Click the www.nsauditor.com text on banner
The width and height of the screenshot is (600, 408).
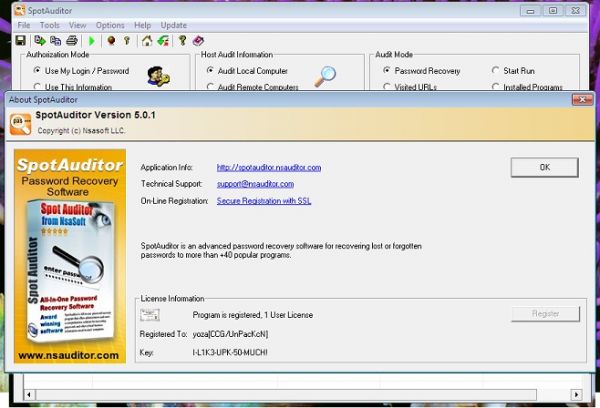(68, 355)
